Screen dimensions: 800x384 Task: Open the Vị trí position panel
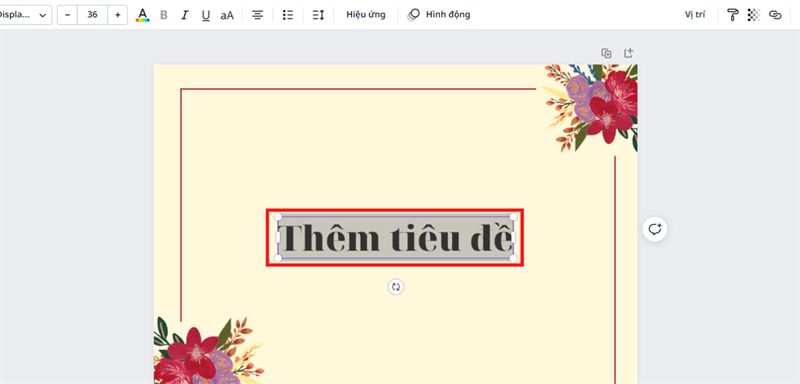tap(695, 15)
